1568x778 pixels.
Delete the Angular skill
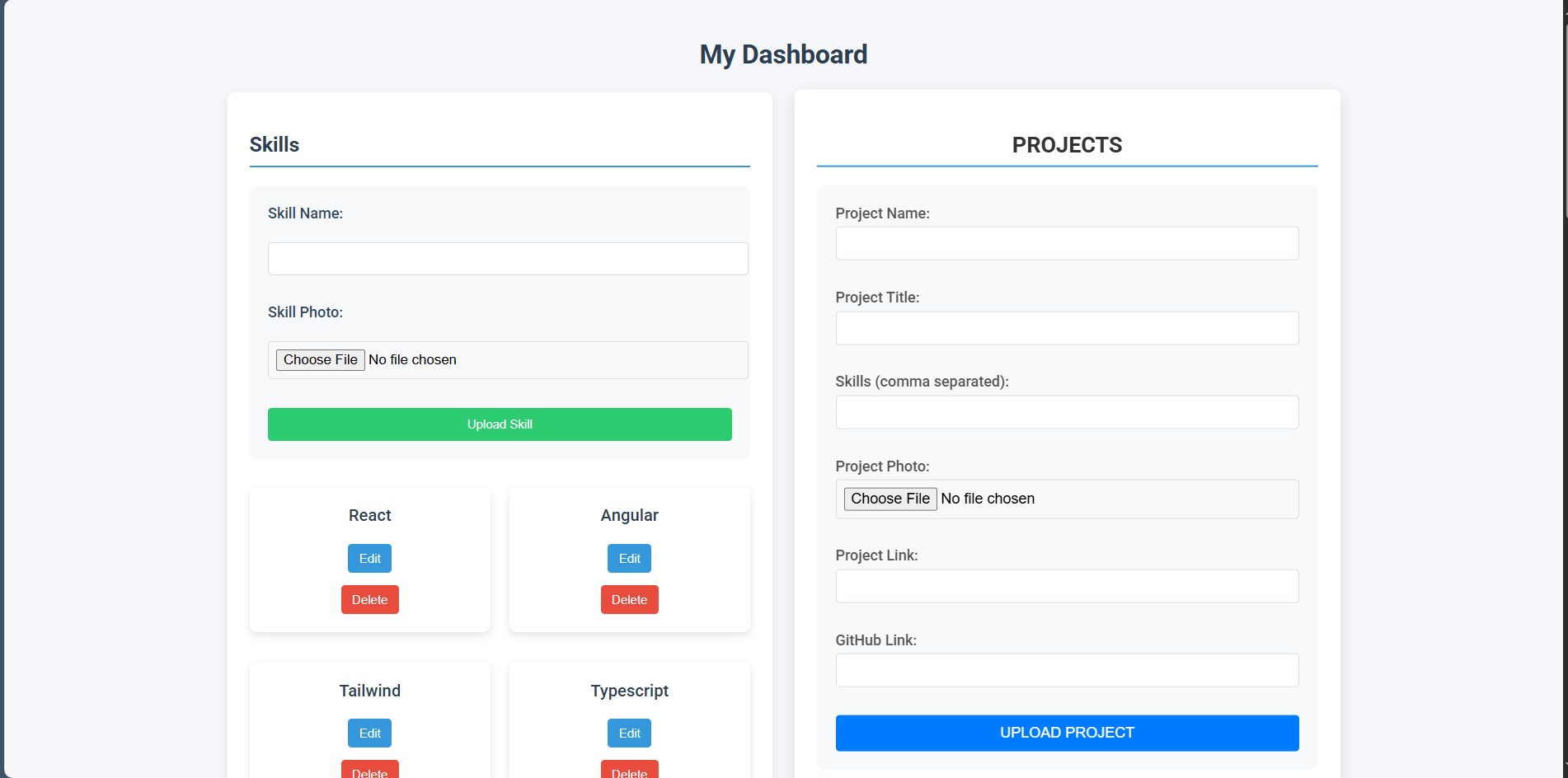point(629,599)
